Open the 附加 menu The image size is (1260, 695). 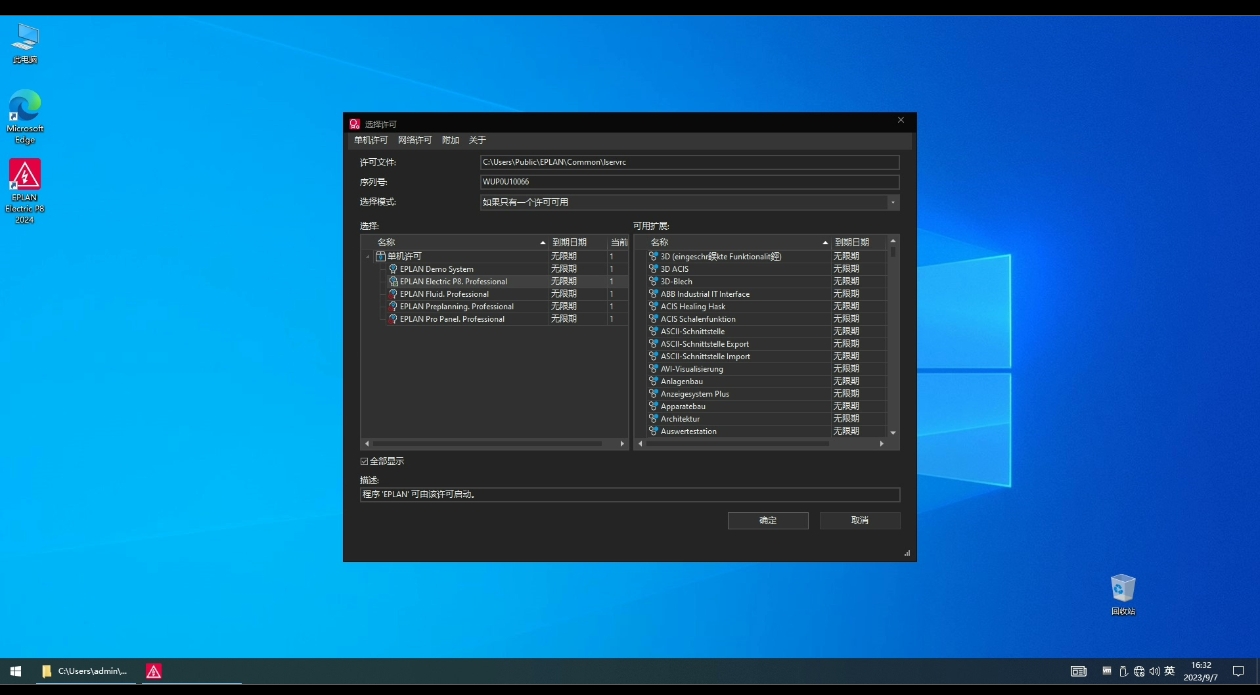click(x=451, y=140)
